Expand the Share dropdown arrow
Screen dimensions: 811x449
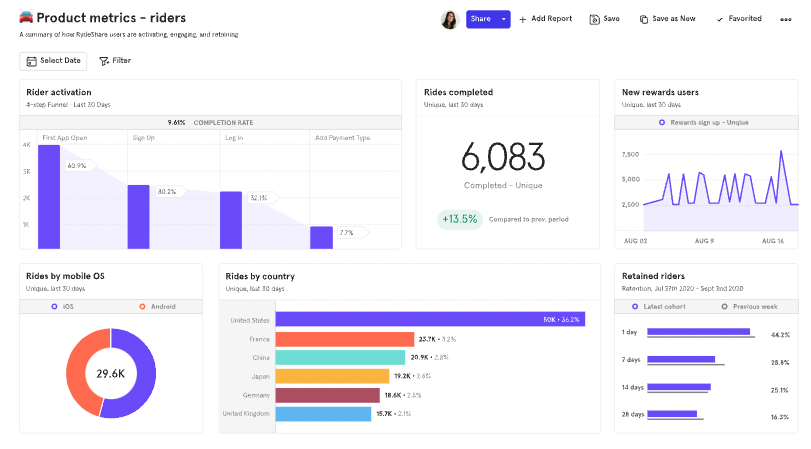504,19
